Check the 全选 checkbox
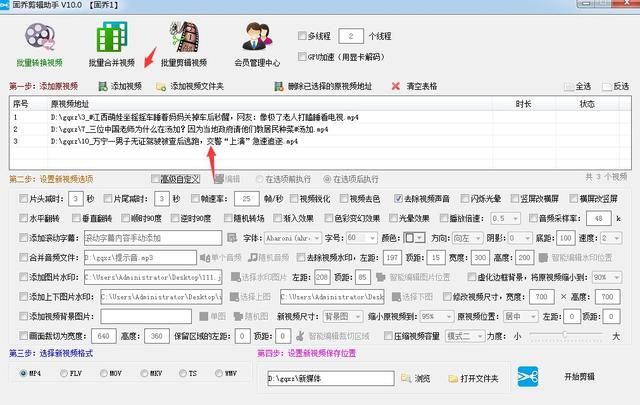Viewport: 640px width, 405px height. click(569, 87)
